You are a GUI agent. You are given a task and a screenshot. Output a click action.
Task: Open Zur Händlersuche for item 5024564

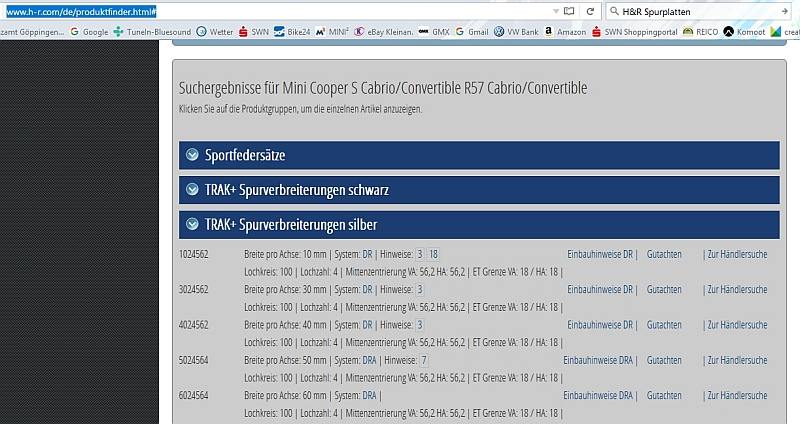736,360
